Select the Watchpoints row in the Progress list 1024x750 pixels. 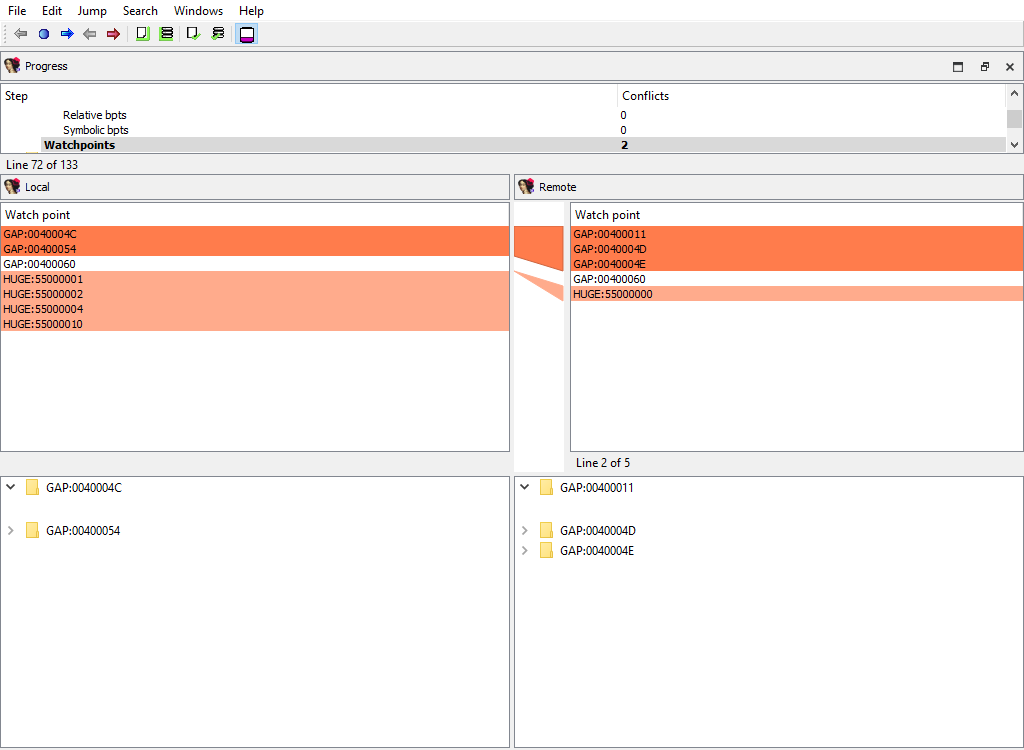(300, 144)
